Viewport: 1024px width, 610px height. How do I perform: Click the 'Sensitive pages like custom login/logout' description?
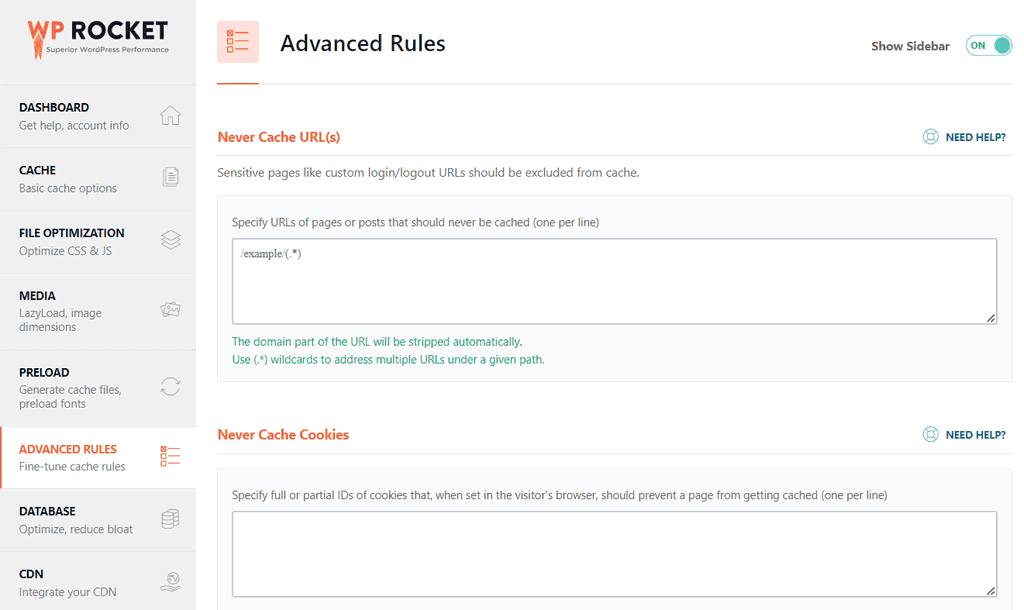click(x=428, y=173)
